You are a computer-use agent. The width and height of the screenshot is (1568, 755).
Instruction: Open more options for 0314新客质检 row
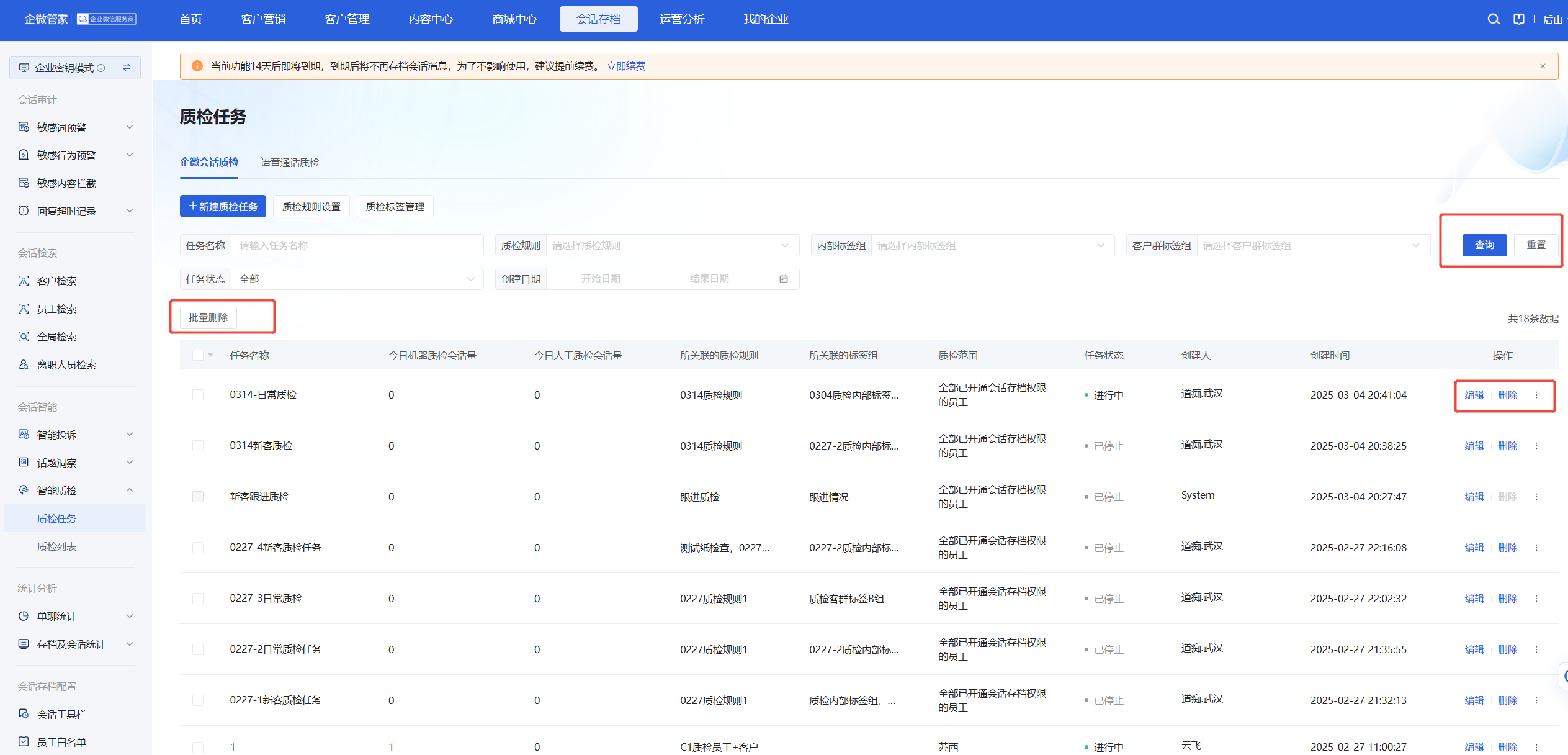tap(1536, 446)
